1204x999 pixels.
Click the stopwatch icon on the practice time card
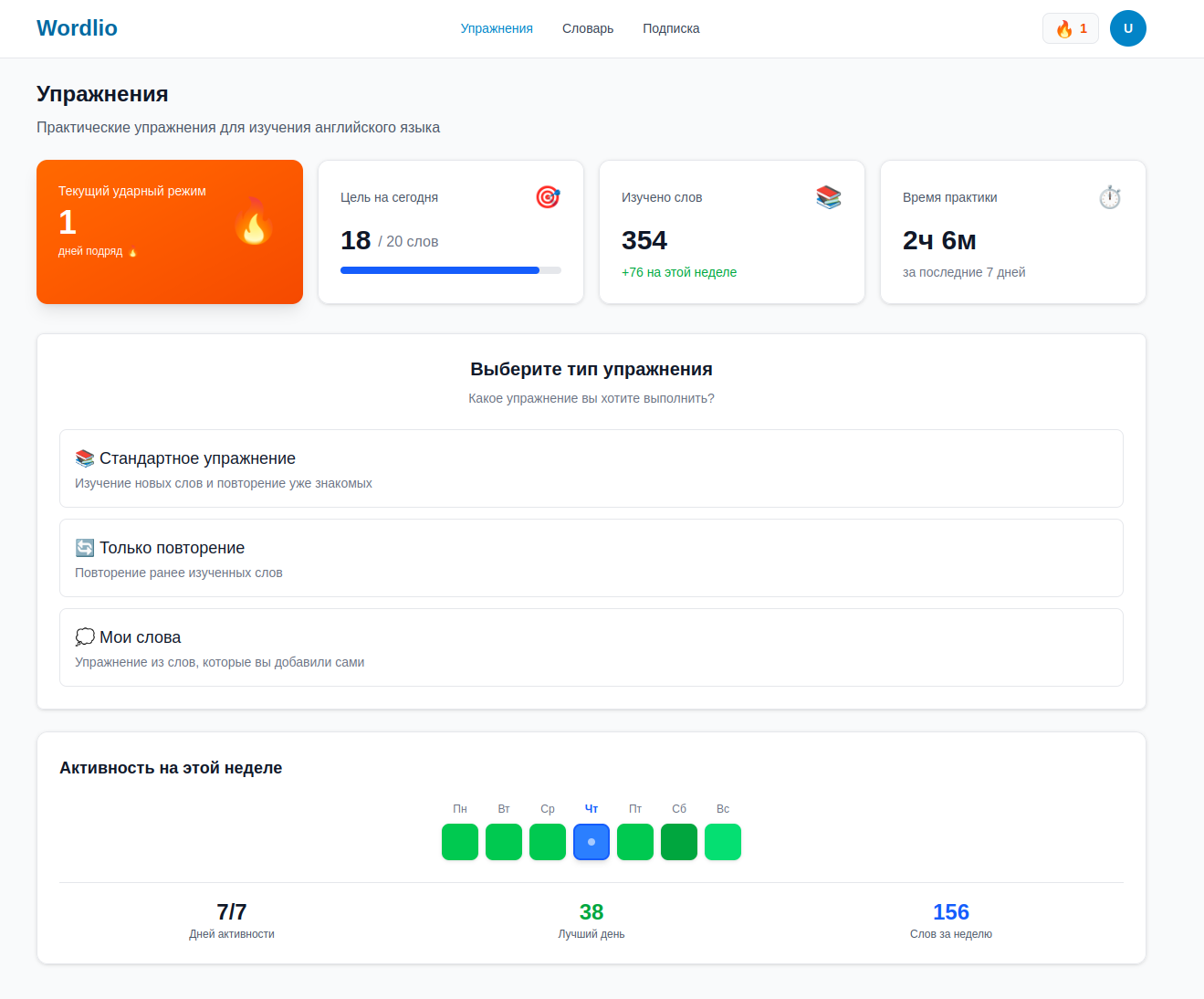point(1109,195)
